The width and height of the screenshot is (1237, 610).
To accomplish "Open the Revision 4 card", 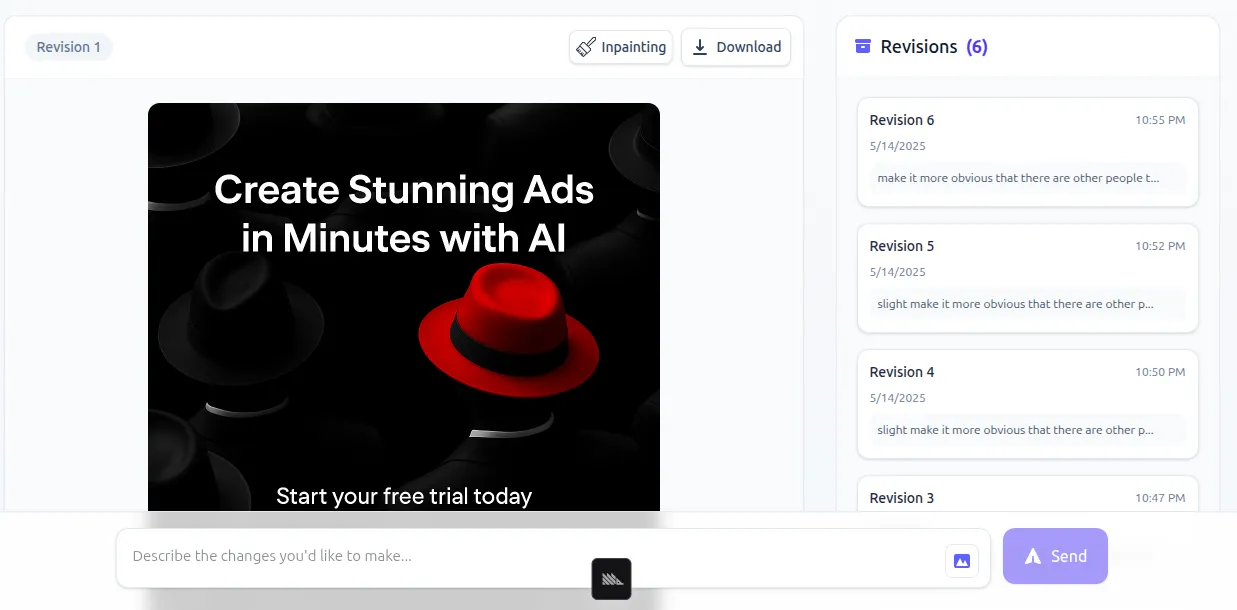I will 1027,404.
